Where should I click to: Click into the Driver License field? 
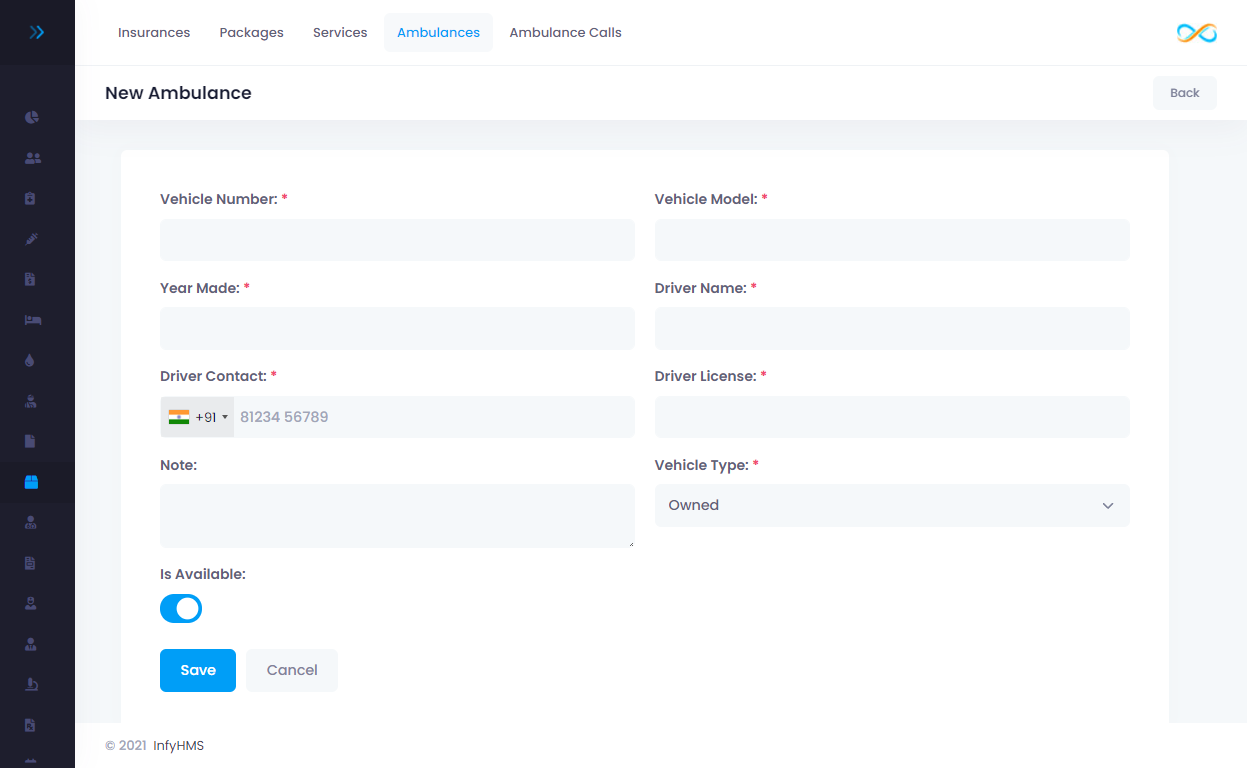click(x=891, y=417)
